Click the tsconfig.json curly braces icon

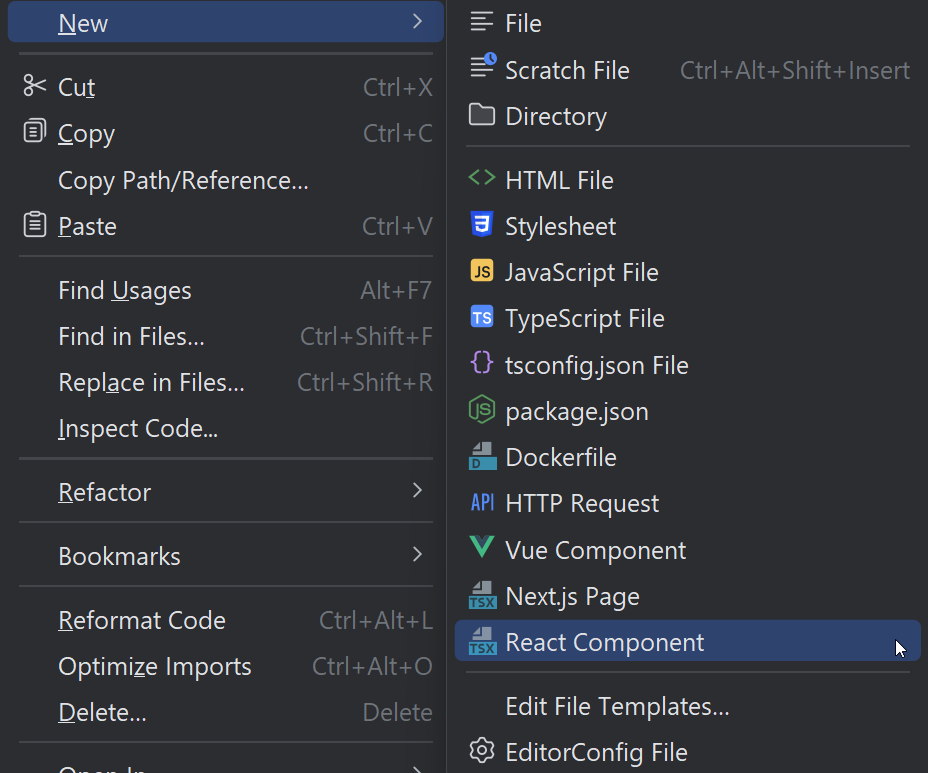click(x=482, y=364)
